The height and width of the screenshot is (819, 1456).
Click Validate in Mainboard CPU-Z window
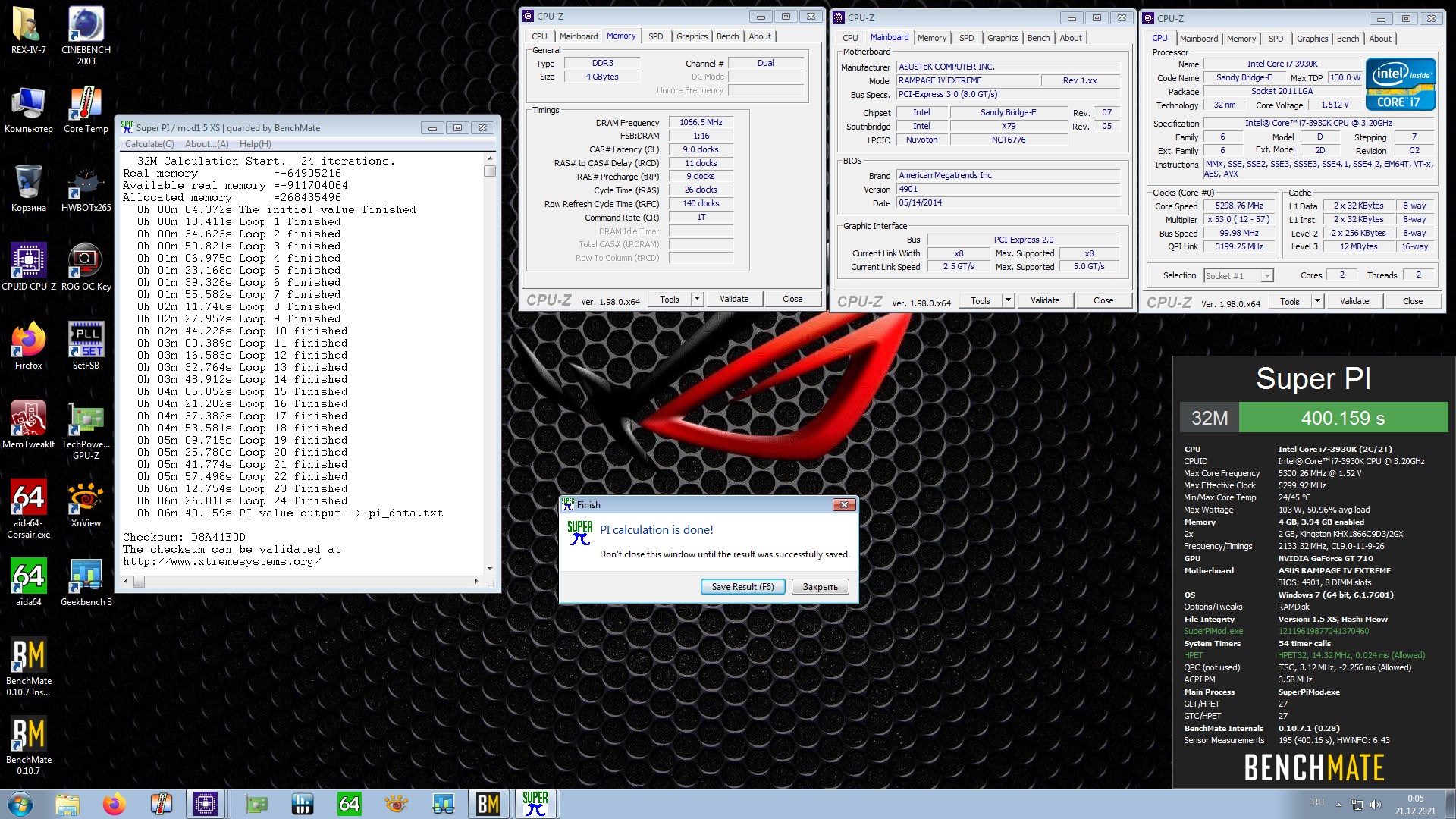[x=1045, y=300]
